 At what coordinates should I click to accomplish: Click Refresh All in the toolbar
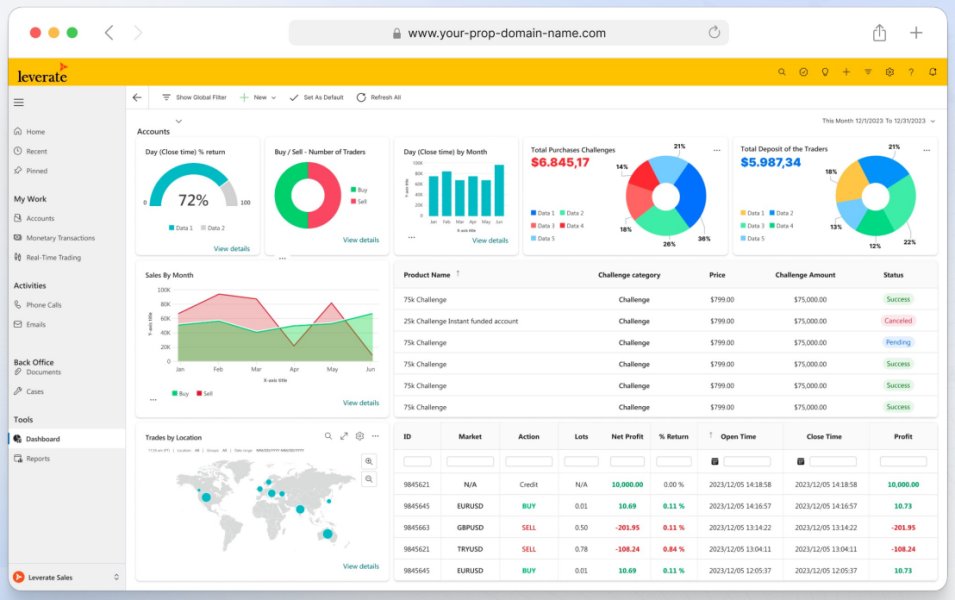point(379,98)
